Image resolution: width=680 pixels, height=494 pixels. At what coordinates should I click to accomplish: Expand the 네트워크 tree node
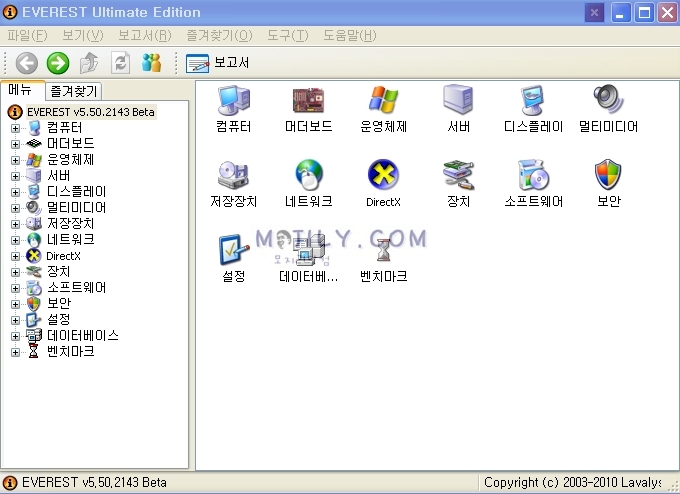point(15,240)
